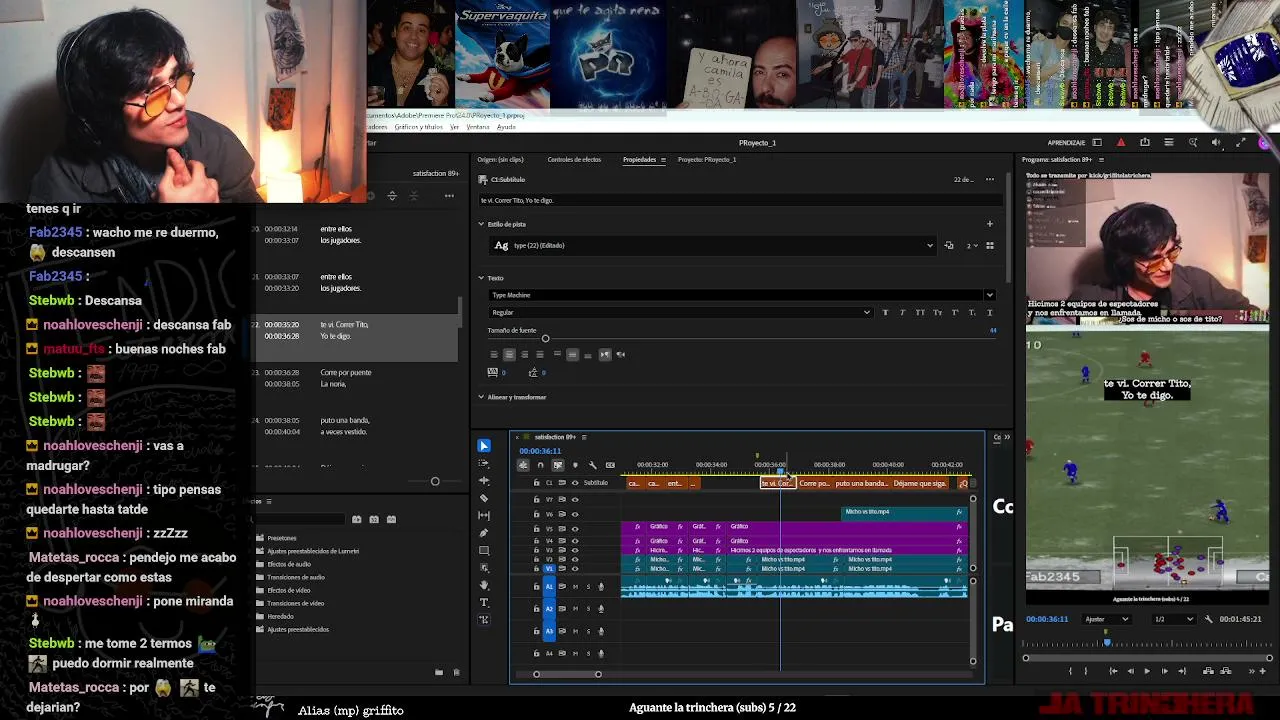
Task: Lock the V4 video track
Action: [536, 541]
